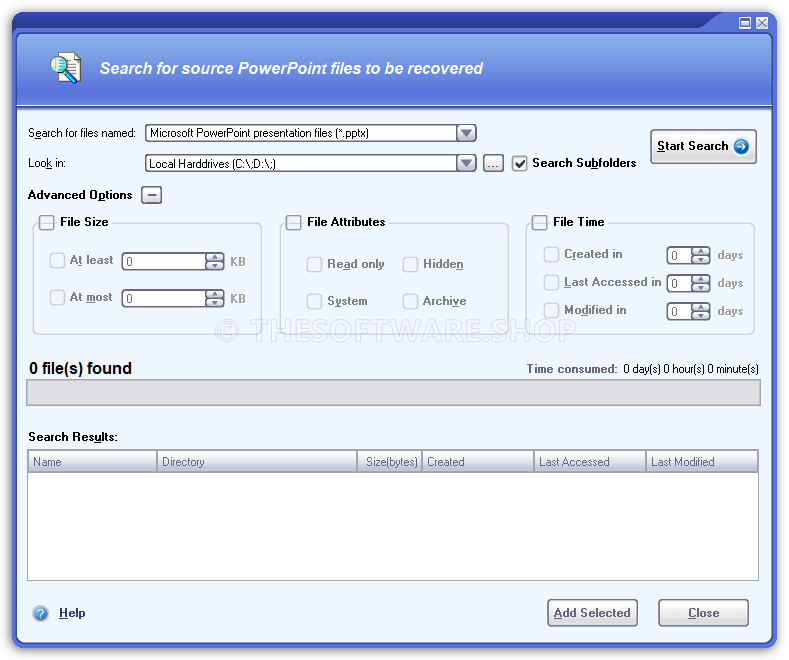Viewport: 789px width, 660px height.
Task: Open the Look in dropdown arrow
Action: coord(466,163)
